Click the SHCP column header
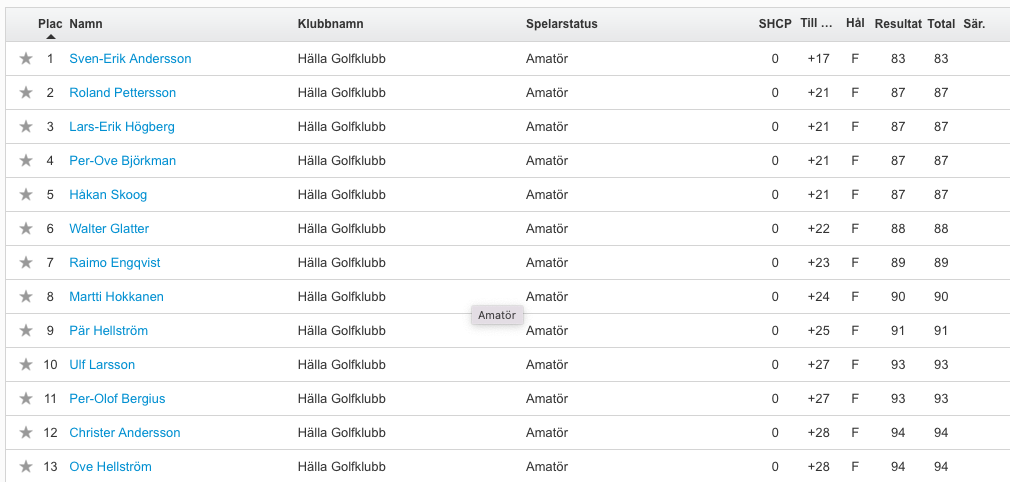1010x482 pixels. (775, 24)
